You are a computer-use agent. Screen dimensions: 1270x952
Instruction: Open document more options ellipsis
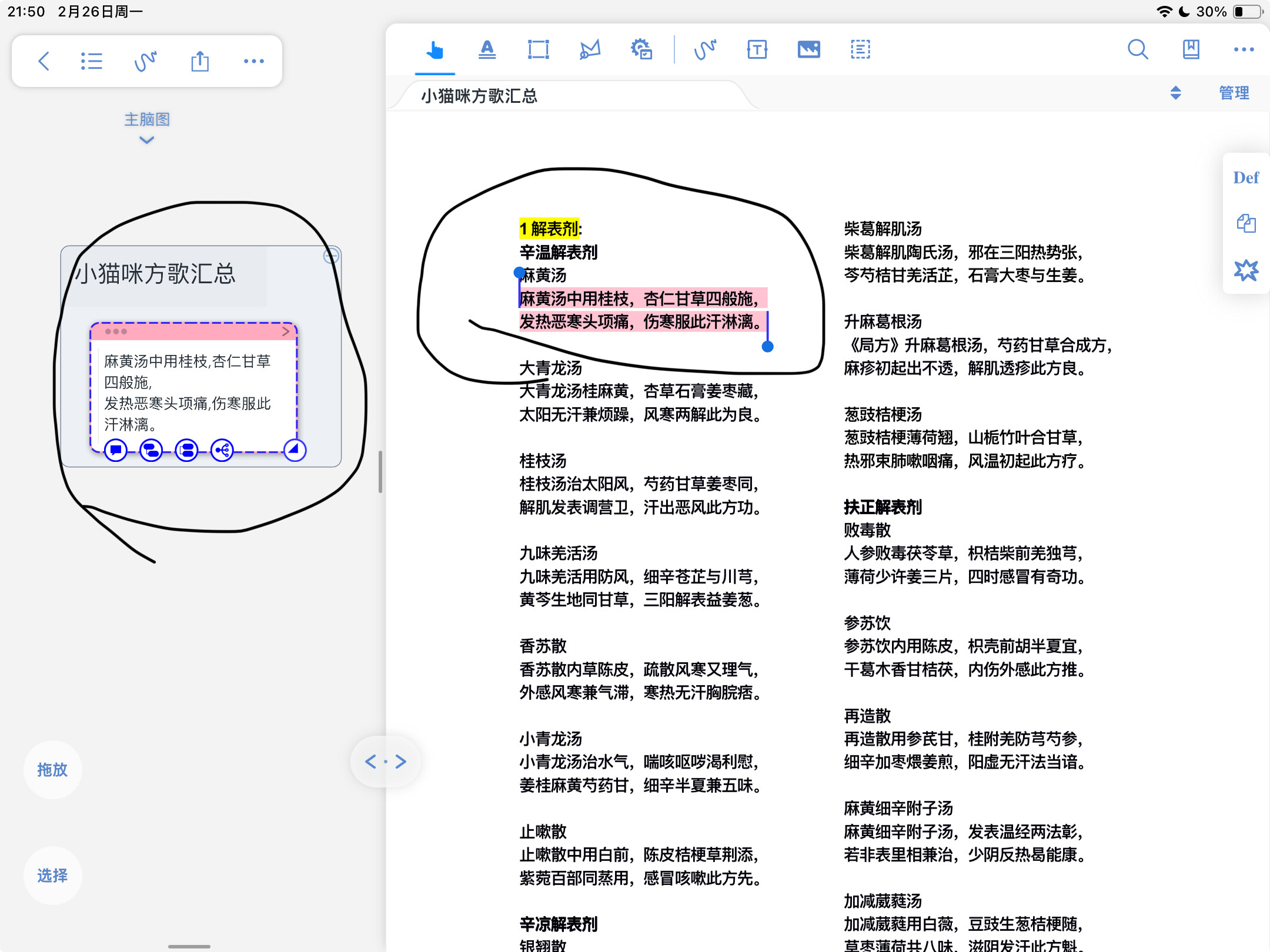(x=1244, y=49)
